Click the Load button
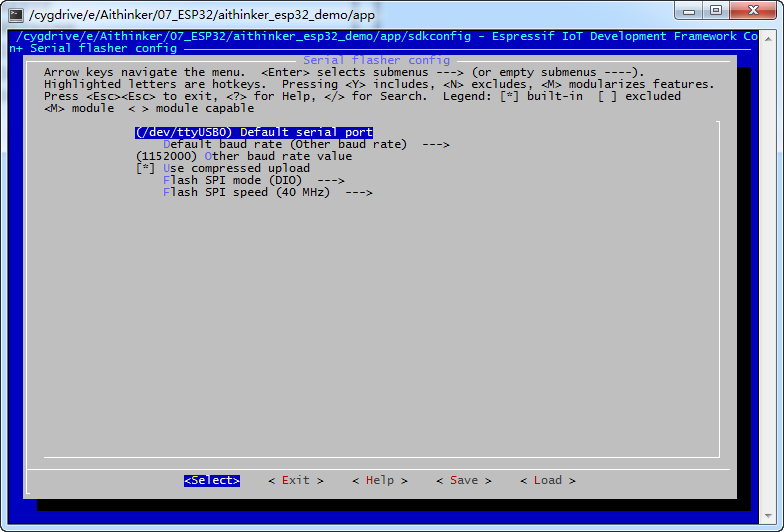Screen dimensions: 784x532 pyautogui.click(x=548, y=480)
